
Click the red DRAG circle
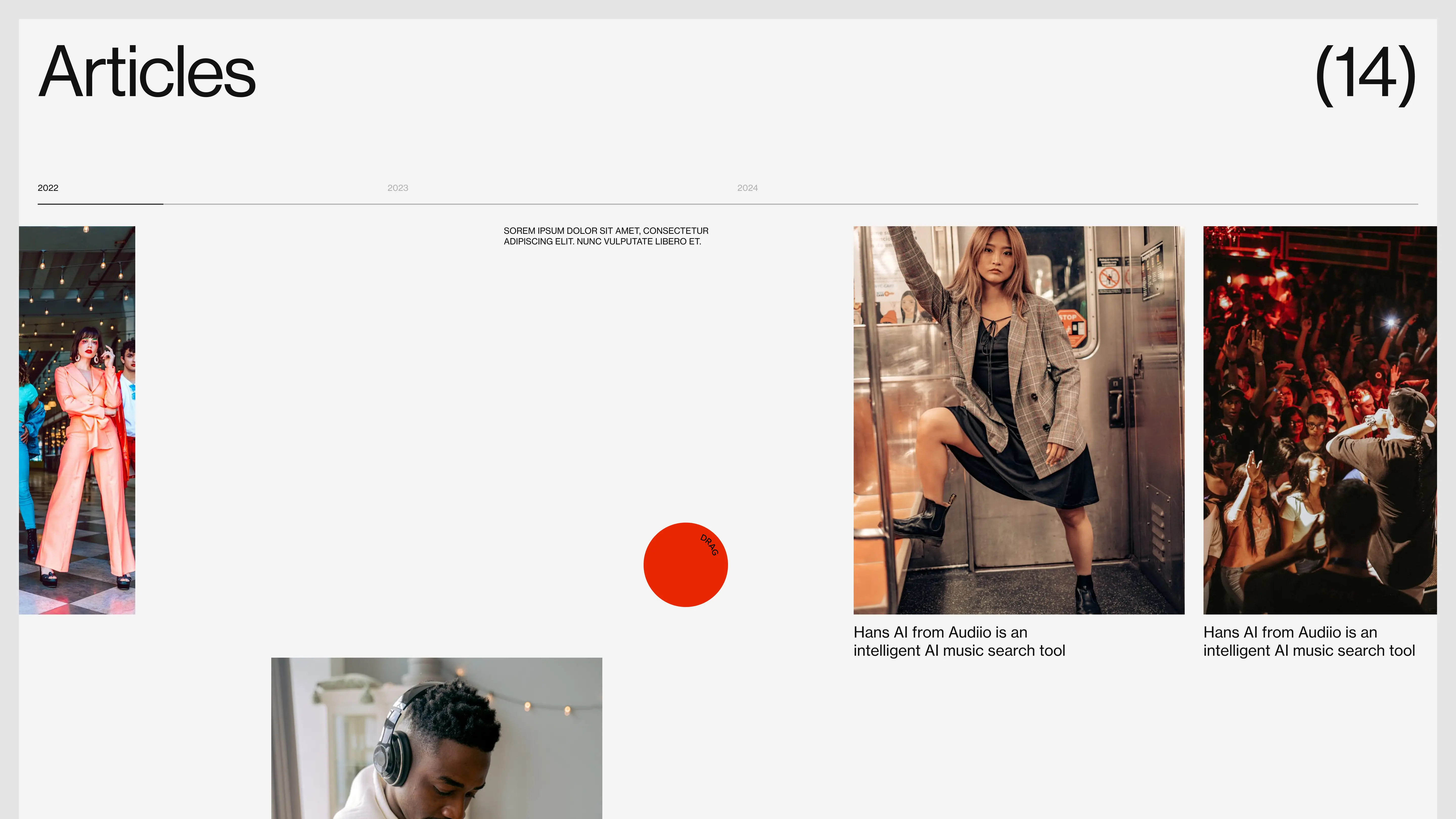[x=686, y=565]
